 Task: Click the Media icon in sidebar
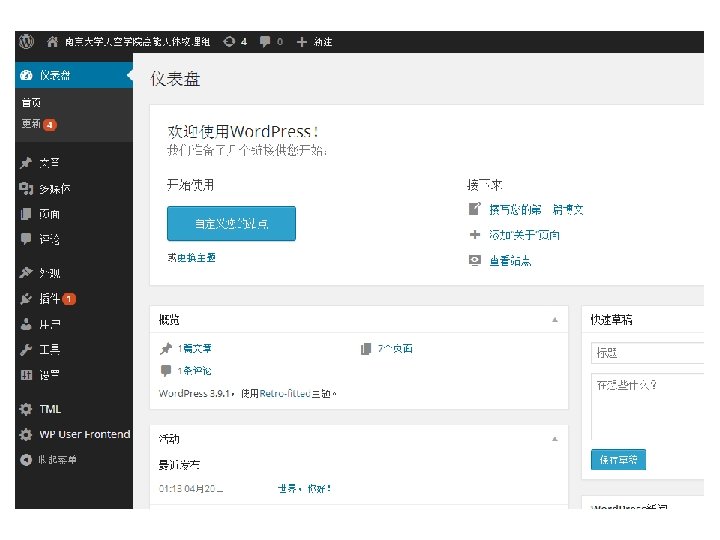(x=26, y=188)
